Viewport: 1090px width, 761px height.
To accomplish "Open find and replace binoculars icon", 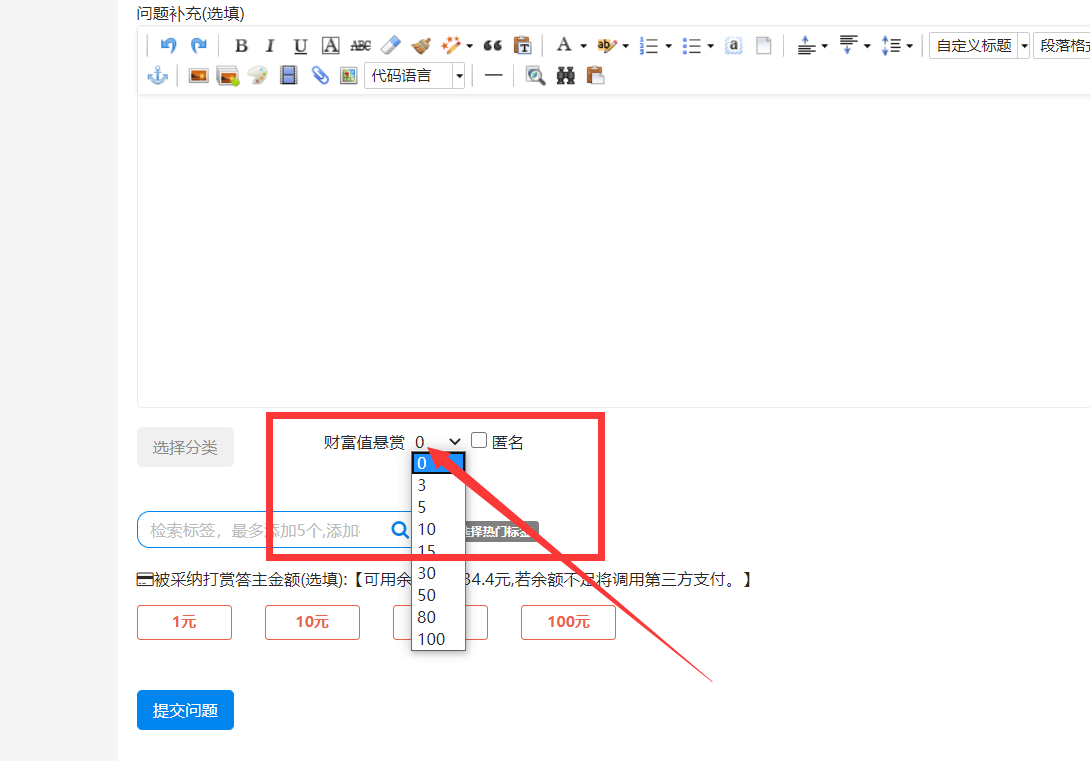I will pyautogui.click(x=566, y=76).
